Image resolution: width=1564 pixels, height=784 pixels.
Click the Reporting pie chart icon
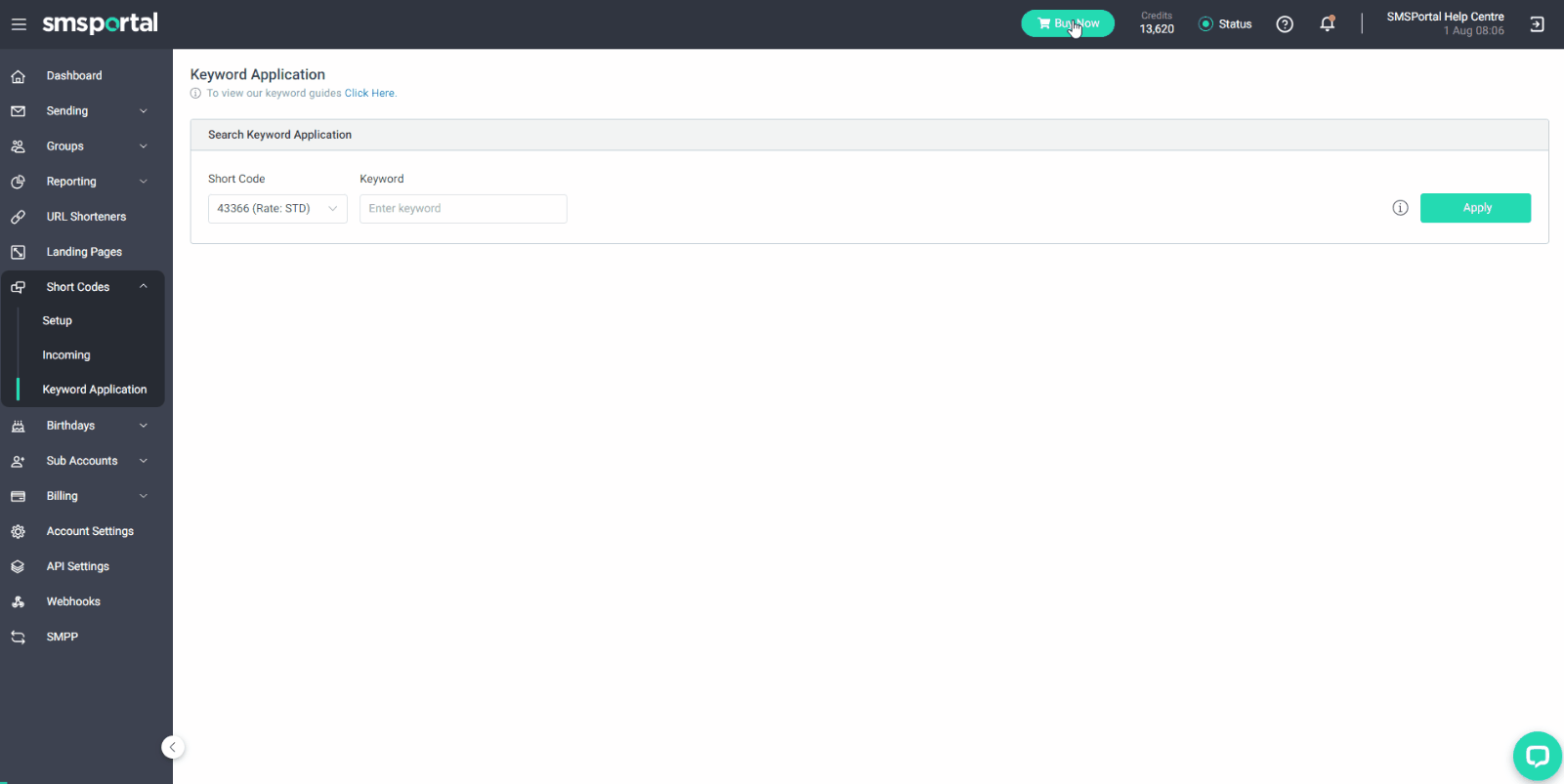tap(18, 182)
